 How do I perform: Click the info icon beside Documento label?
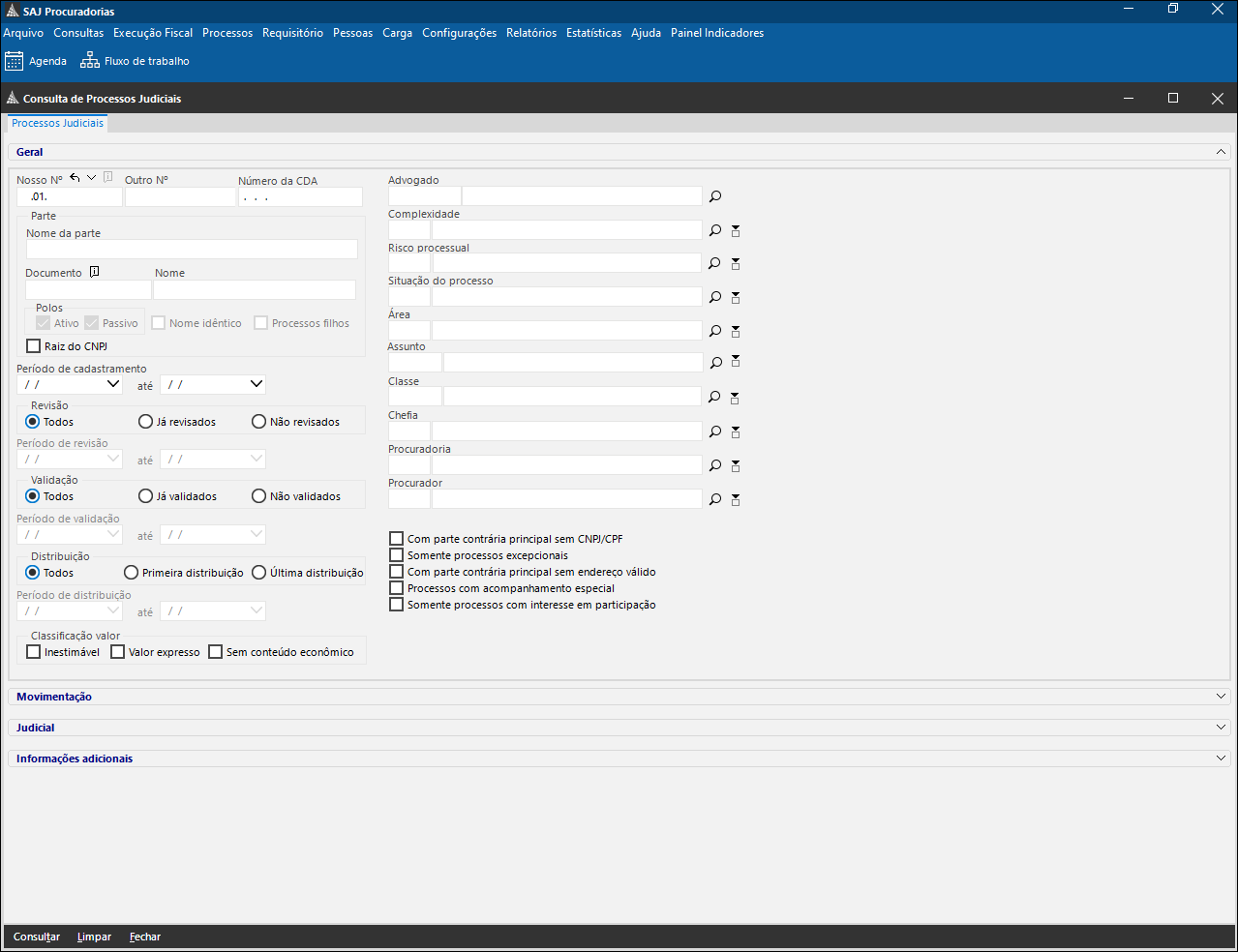[94, 272]
